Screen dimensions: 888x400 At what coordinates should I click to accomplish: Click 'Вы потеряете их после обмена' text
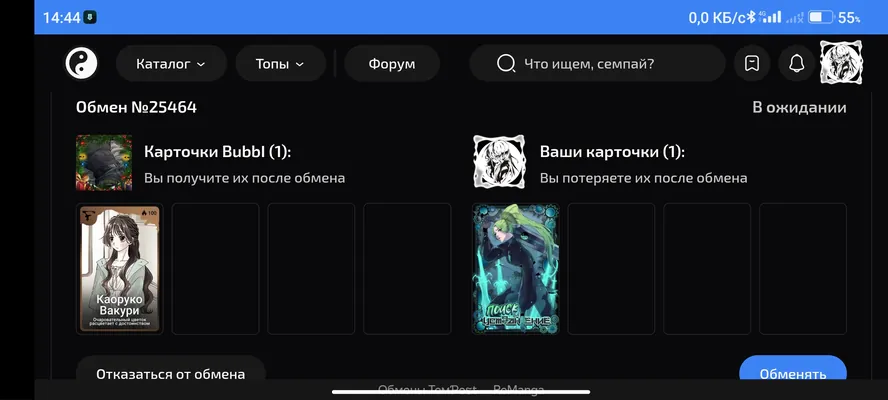[x=643, y=178]
